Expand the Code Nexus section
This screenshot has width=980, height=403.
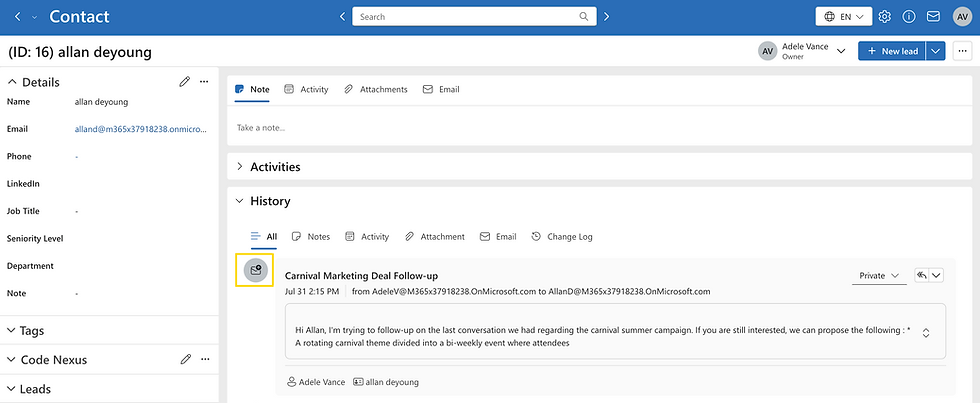(x=12, y=360)
